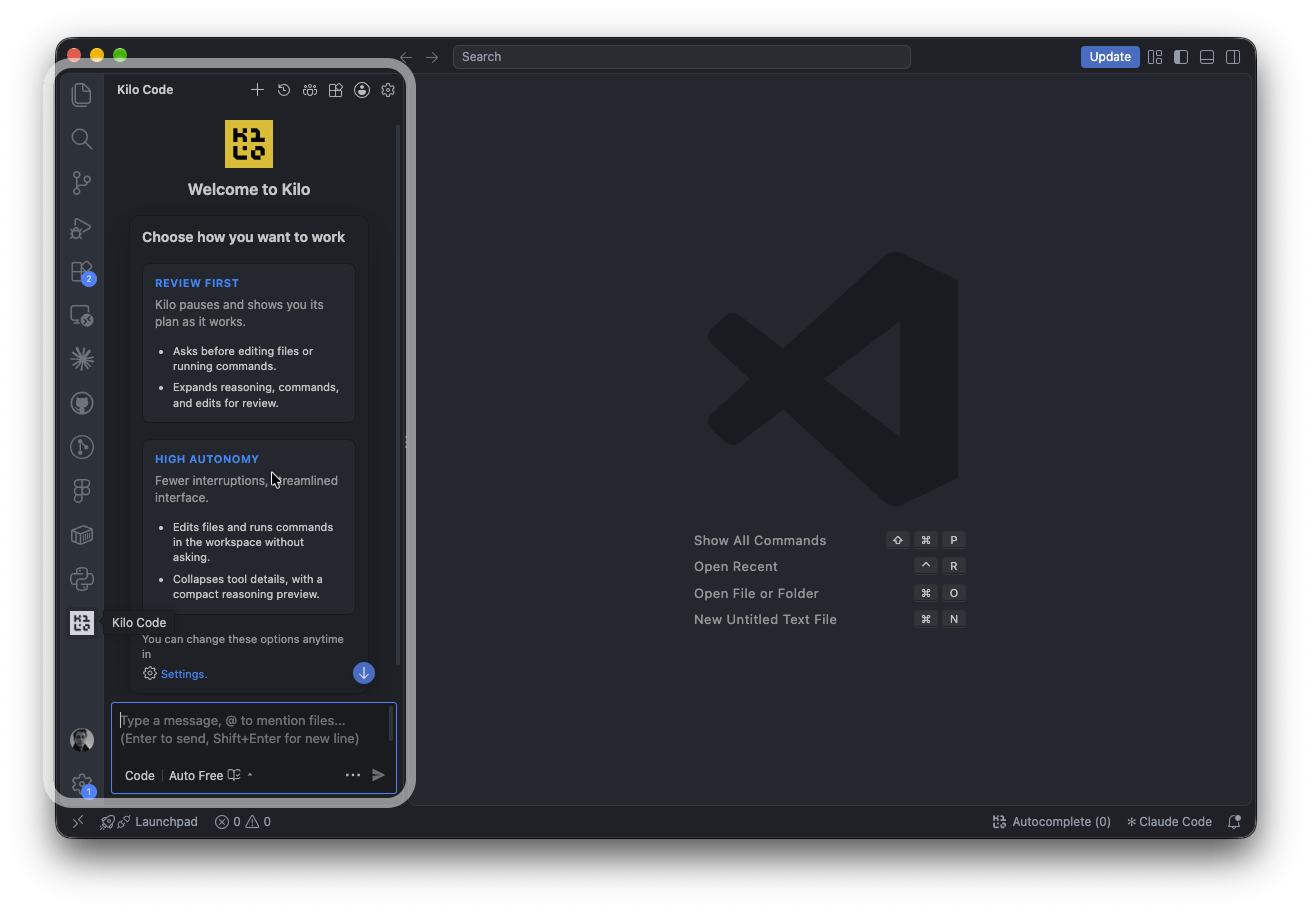Go forward with the right arrow
Viewport: 1312px width, 912px height.
432,57
